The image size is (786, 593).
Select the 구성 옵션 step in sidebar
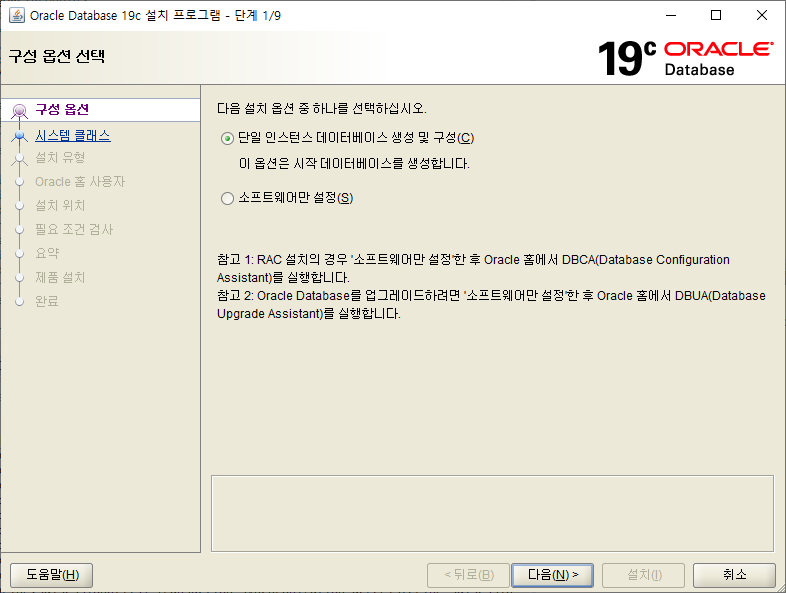[101, 110]
